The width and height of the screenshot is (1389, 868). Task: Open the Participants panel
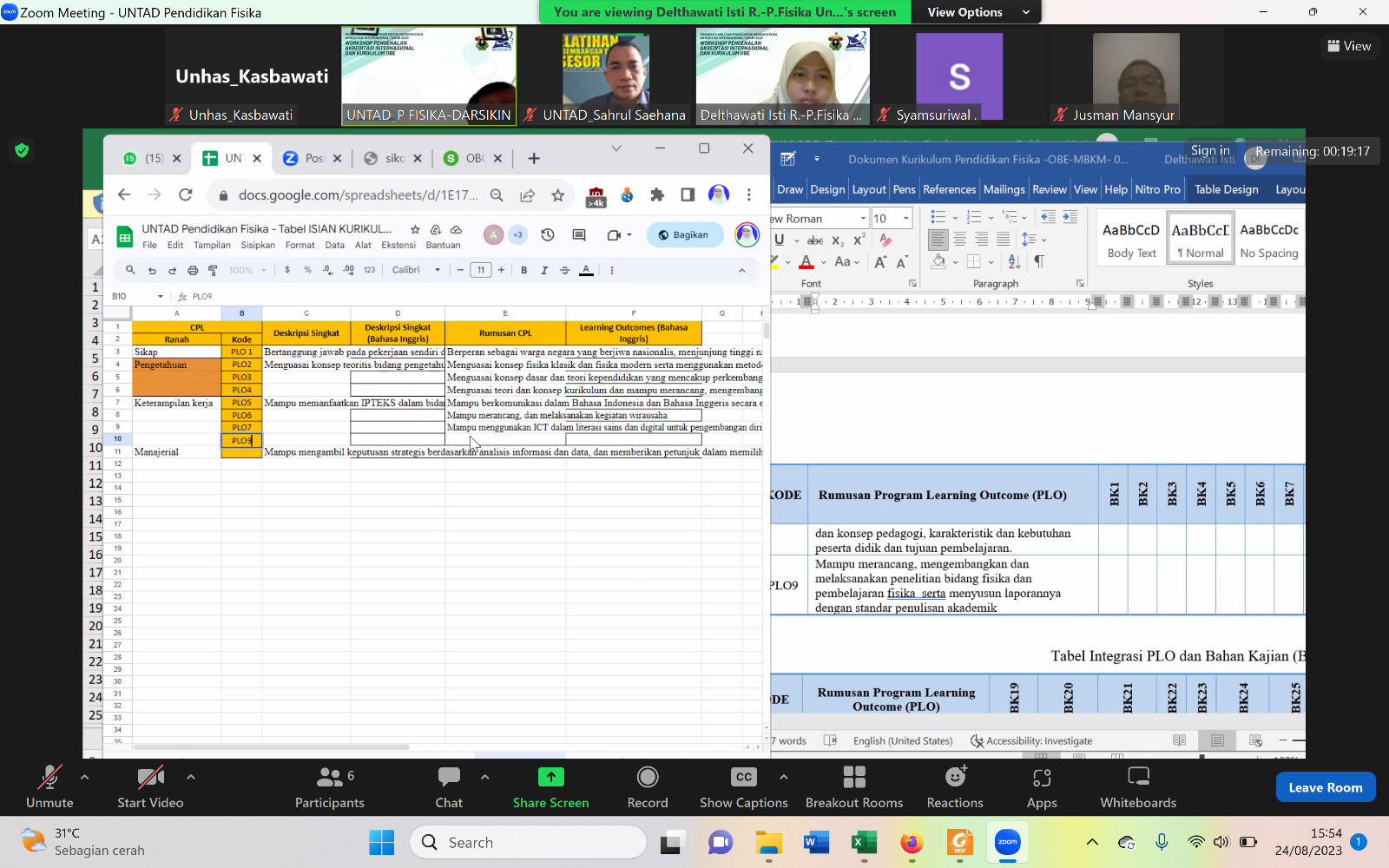[329, 786]
